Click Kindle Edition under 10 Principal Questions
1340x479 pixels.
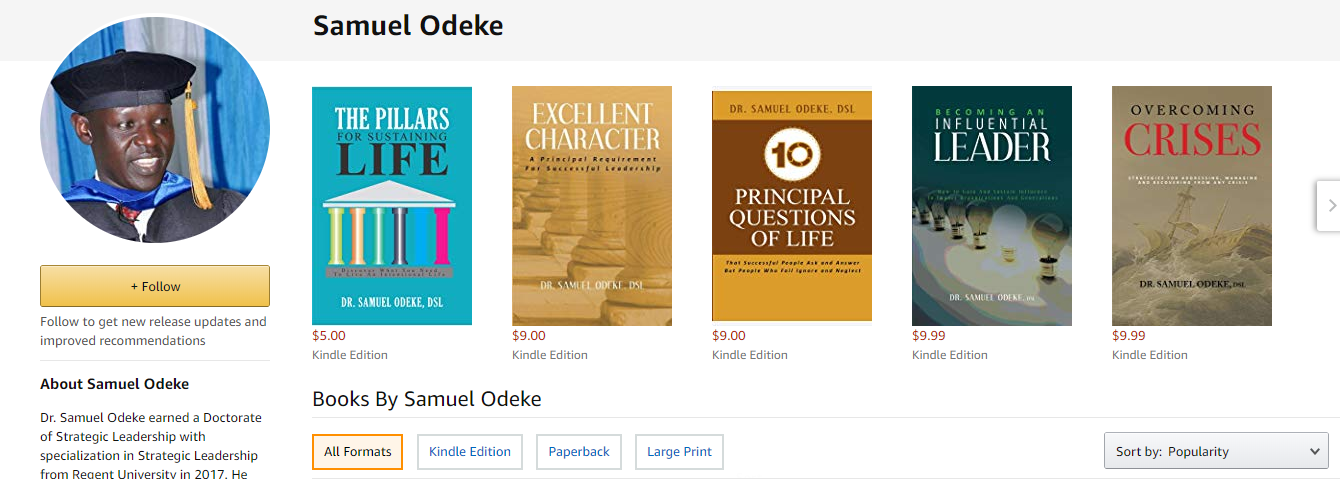pos(750,355)
